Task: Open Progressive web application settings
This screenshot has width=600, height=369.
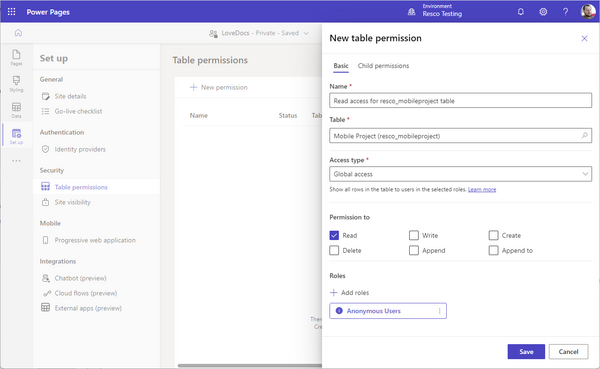Action: [x=95, y=240]
